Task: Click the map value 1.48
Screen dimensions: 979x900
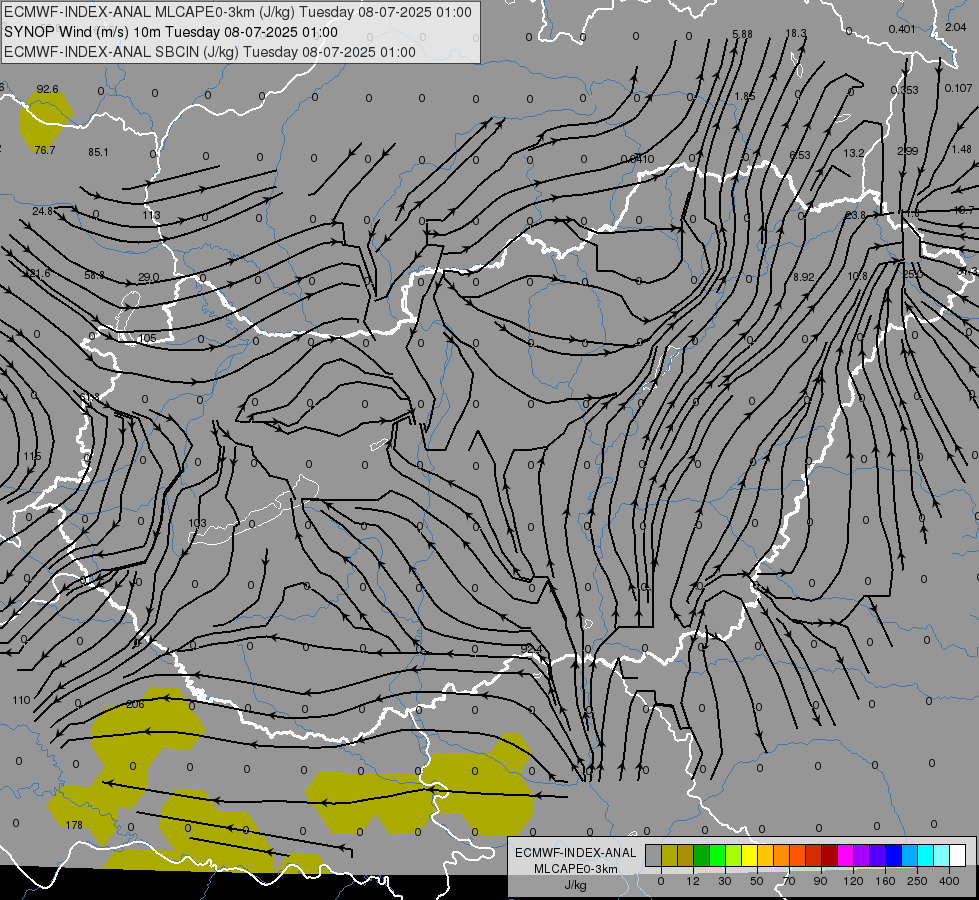Action: coord(962,149)
